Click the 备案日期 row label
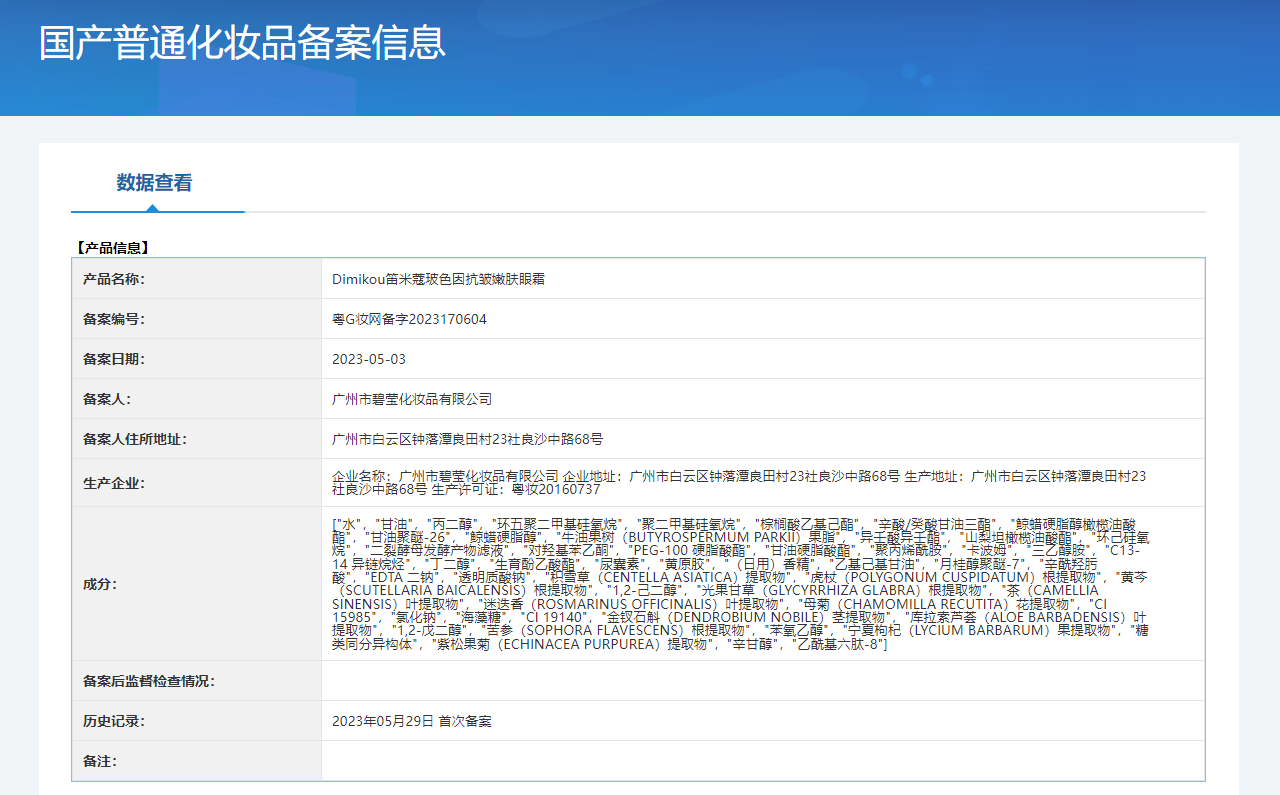The width and height of the screenshot is (1280, 795). 114,359
